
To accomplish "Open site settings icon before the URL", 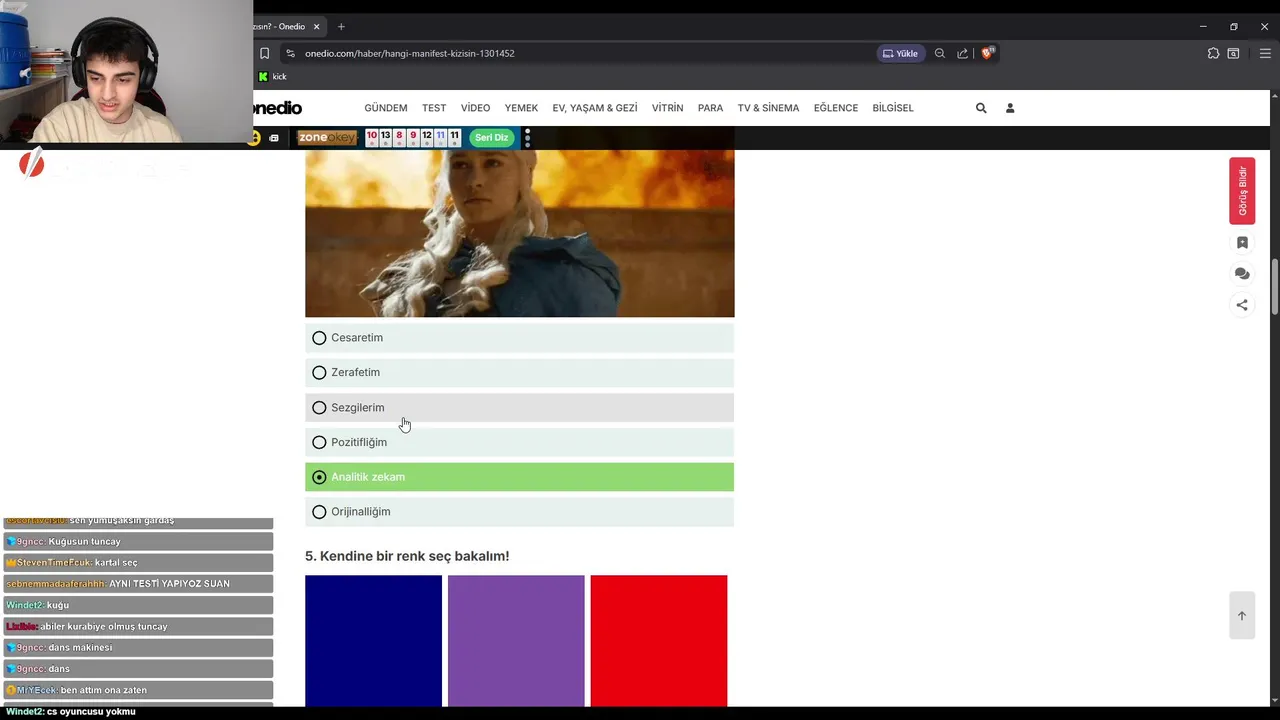I will pyautogui.click(x=290, y=53).
